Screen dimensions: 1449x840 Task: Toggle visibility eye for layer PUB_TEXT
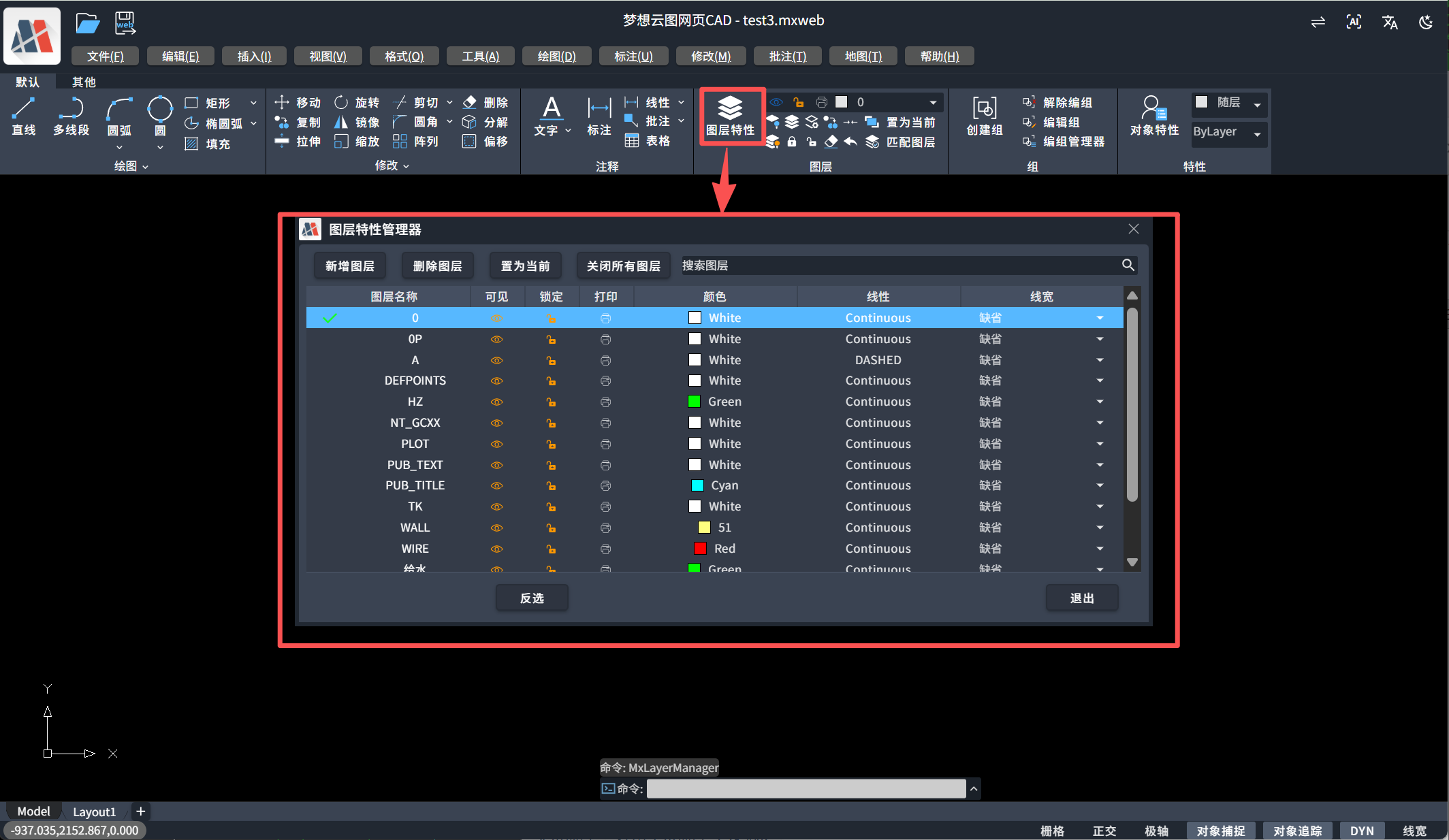(497, 465)
